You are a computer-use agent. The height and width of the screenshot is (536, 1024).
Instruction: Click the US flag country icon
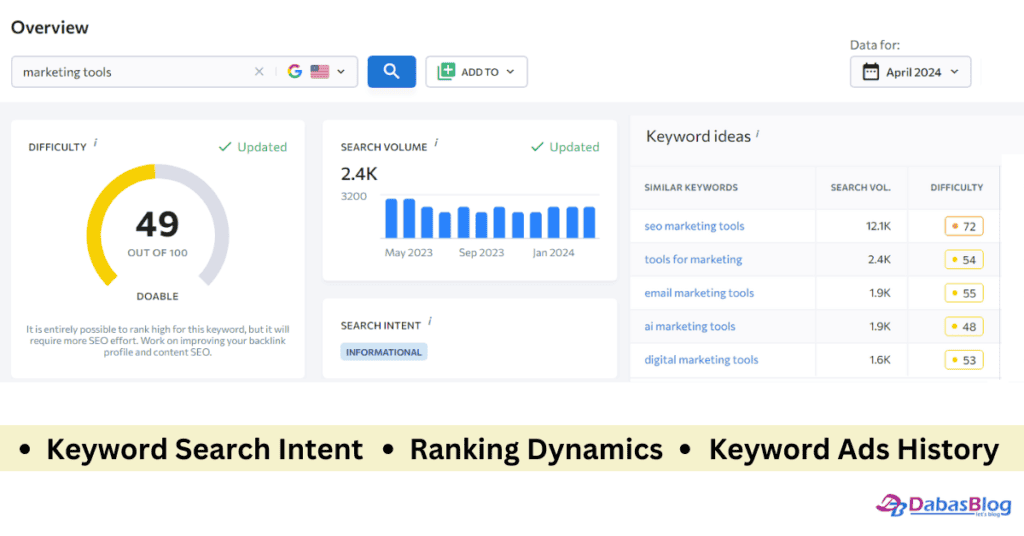point(320,72)
